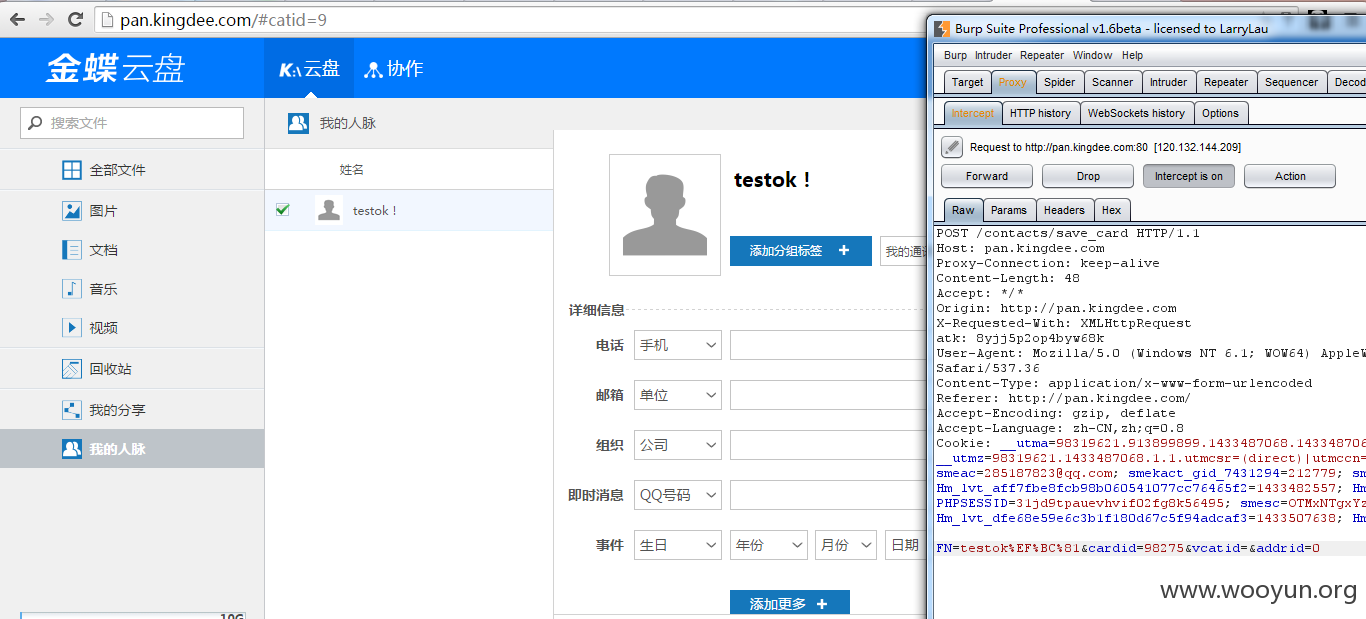Click 添加分组标签 button
1366x619 pixels.
click(x=801, y=251)
